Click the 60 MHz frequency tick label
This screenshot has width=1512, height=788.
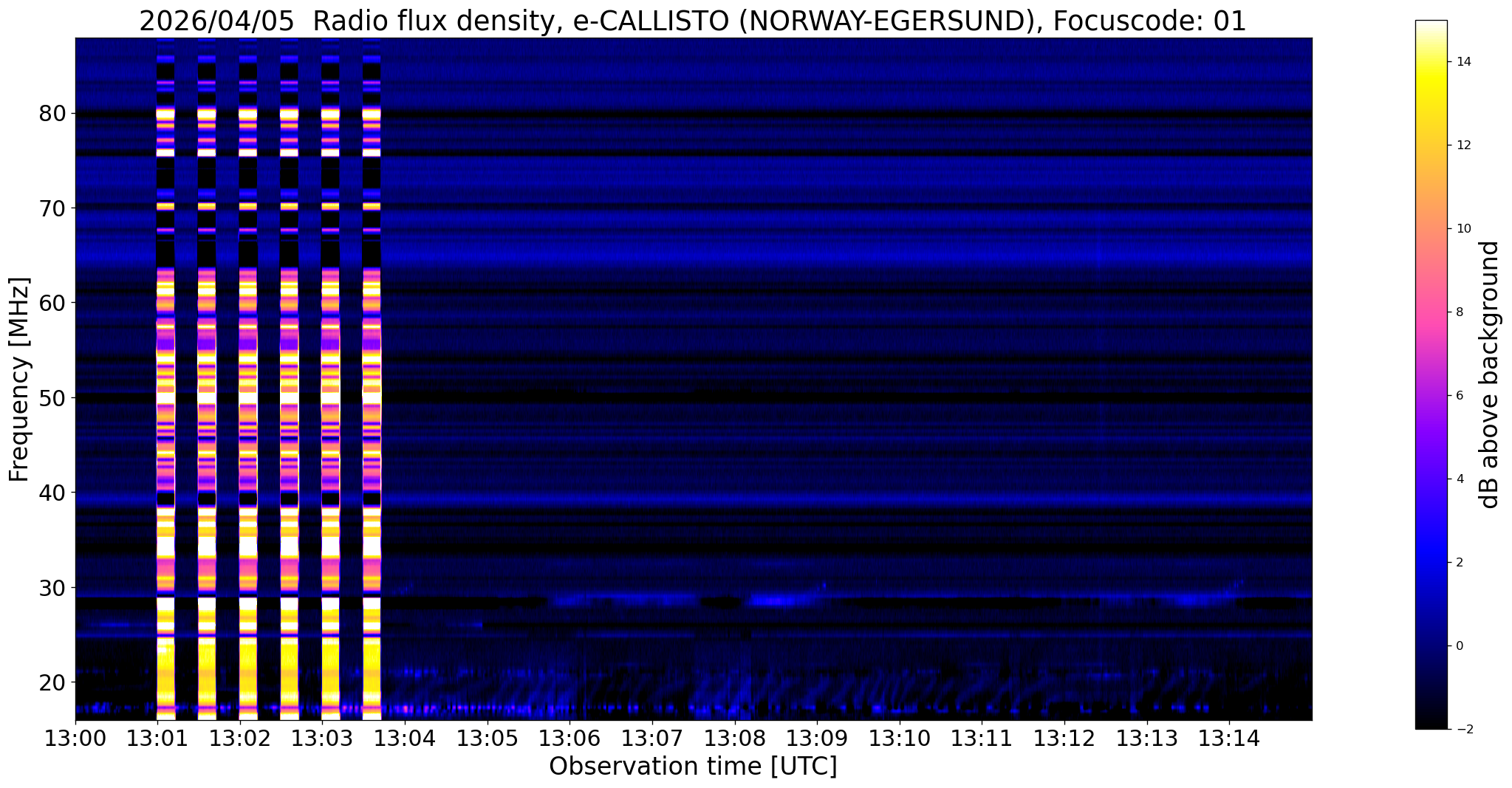coord(53,303)
